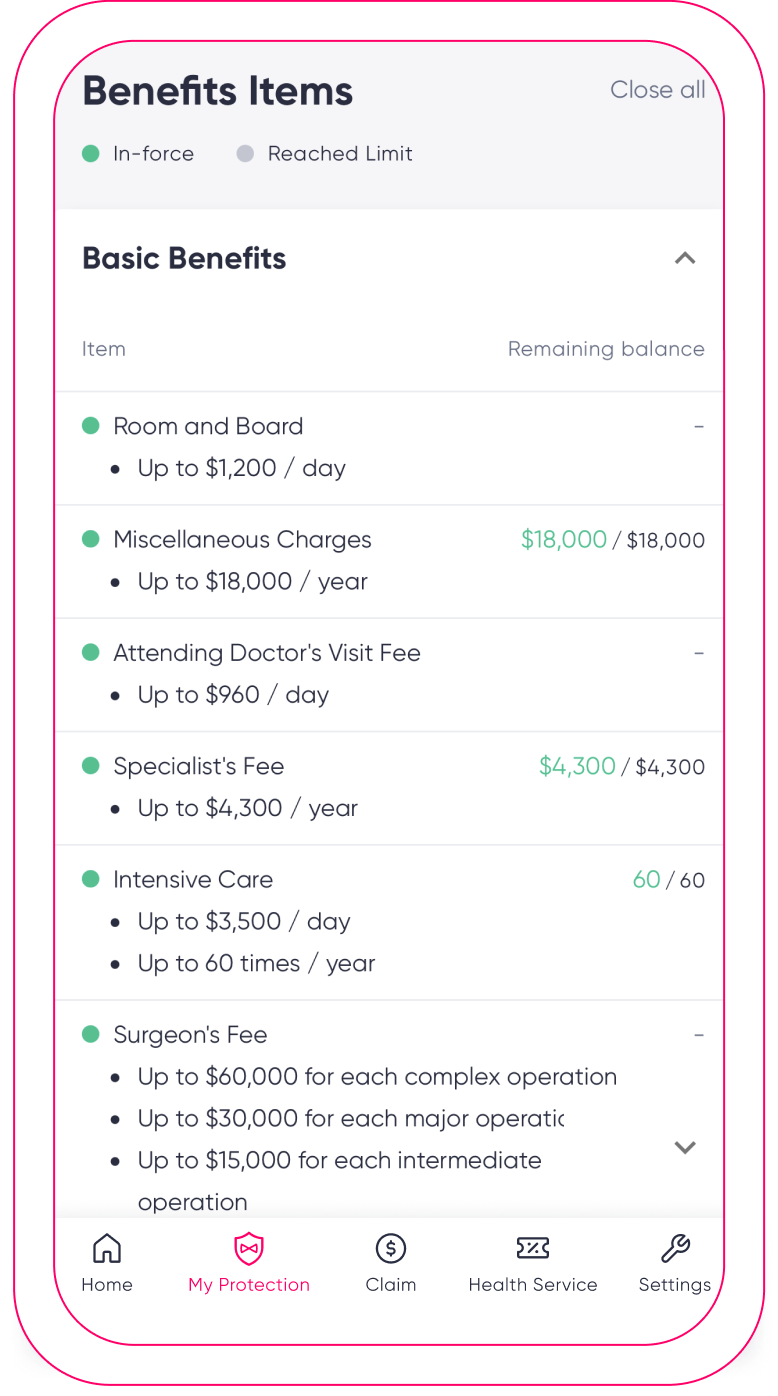Tap the Home house icon
The width and height of the screenshot is (778, 1396).
tap(107, 1248)
